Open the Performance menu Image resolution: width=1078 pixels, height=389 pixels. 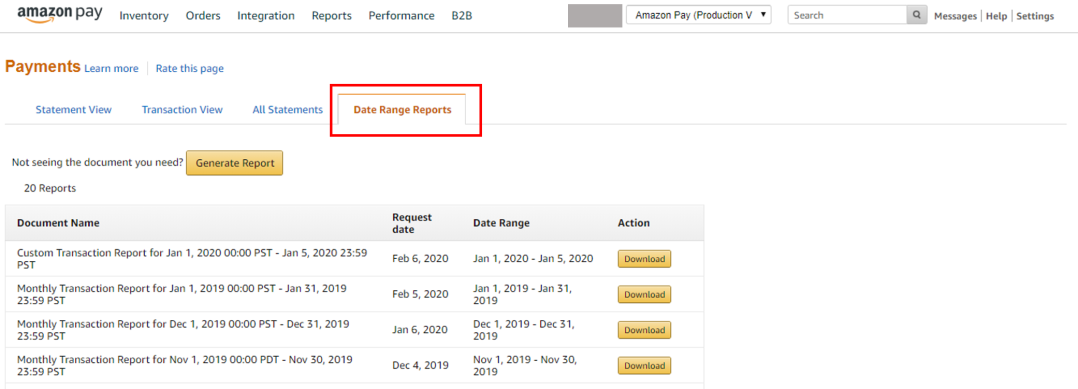click(402, 16)
